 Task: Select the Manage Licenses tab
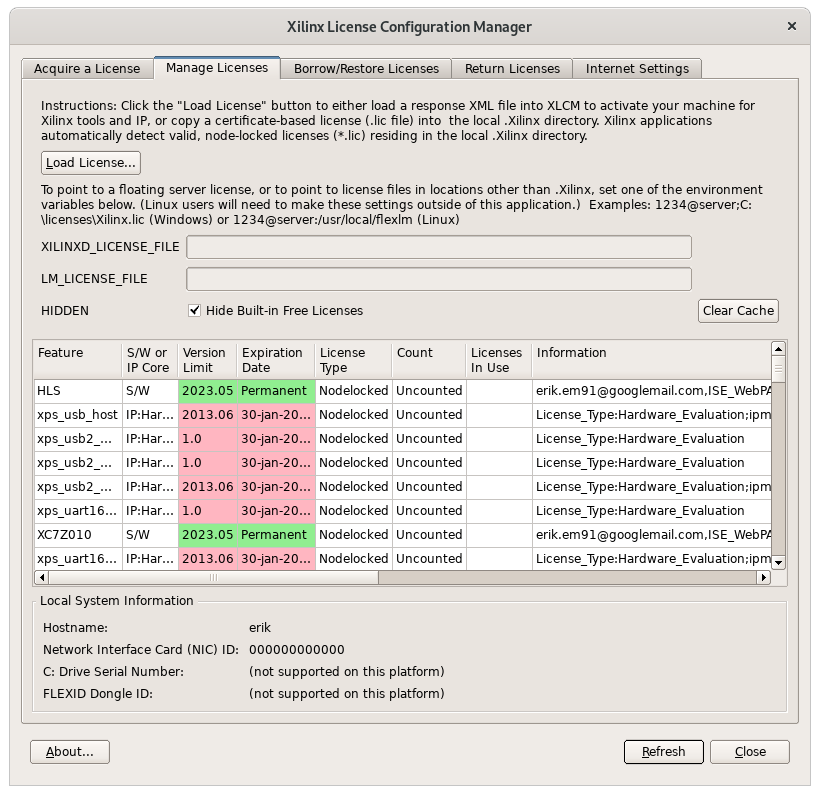point(217,67)
